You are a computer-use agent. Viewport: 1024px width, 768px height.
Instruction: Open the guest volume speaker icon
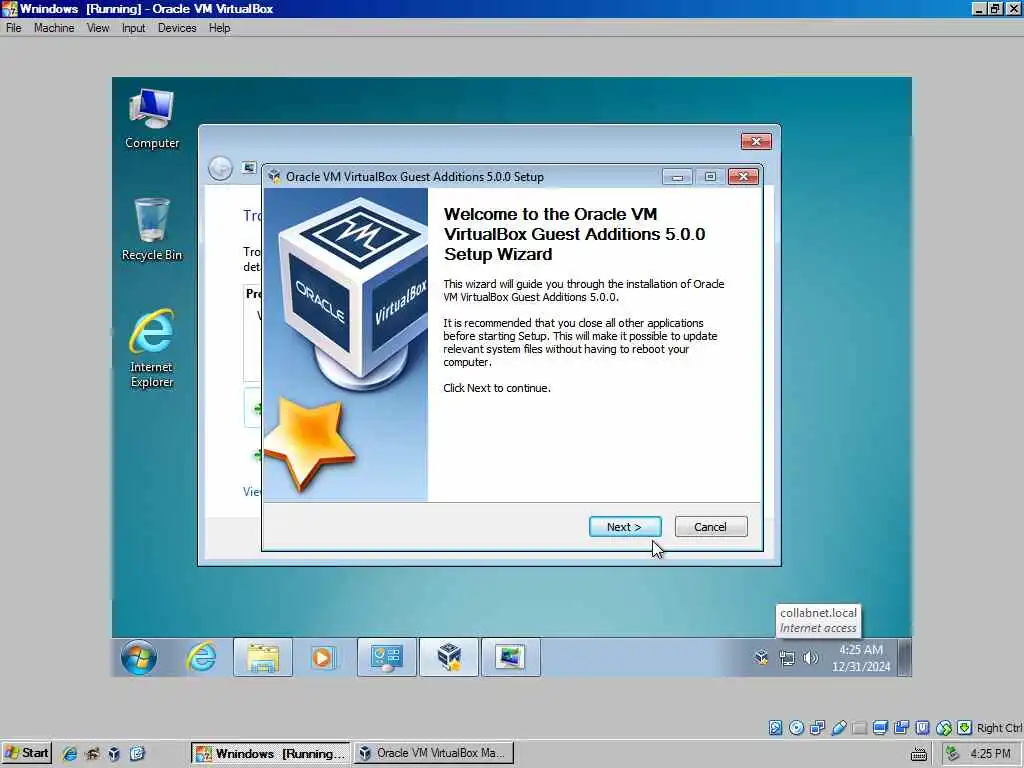click(x=810, y=658)
